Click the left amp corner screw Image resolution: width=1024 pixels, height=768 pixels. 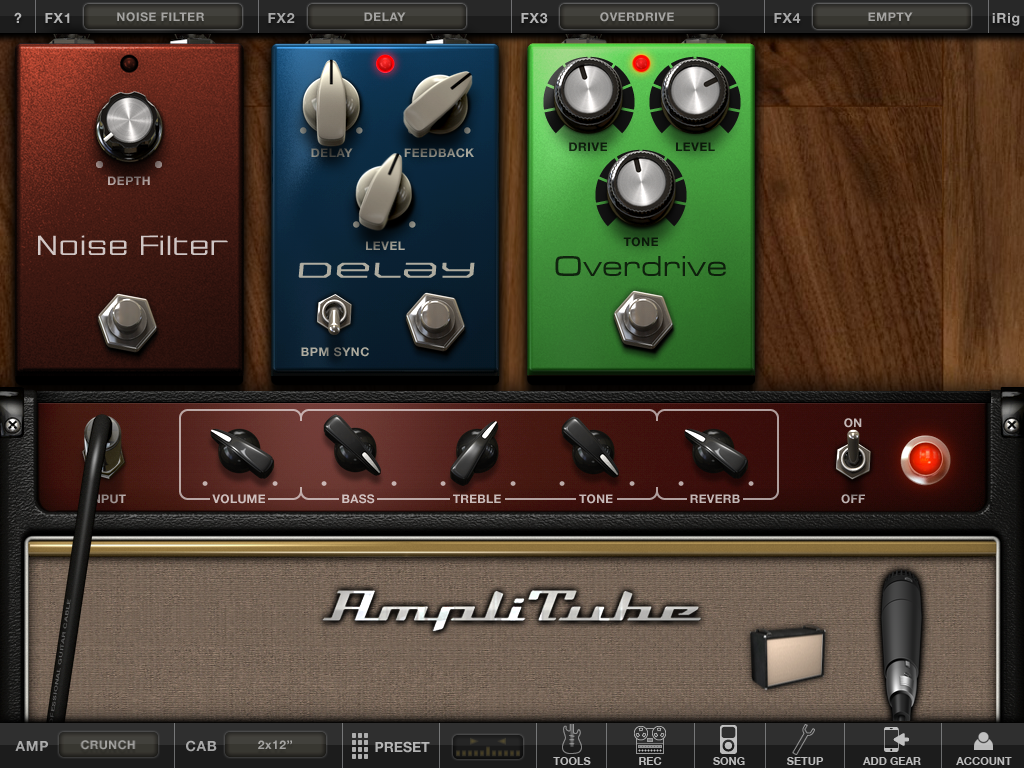tap(12, 426)
